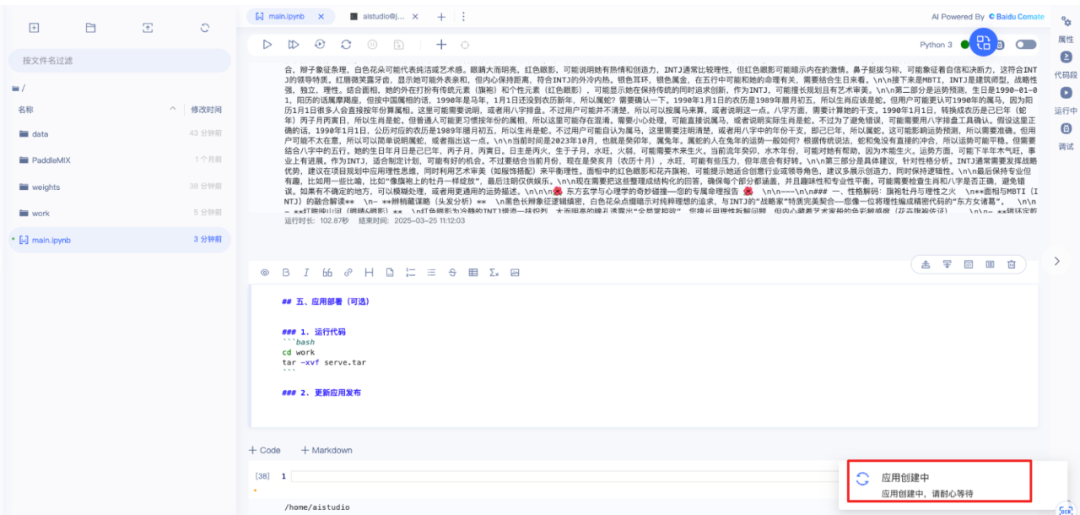Insert a table in markdown cell
This screenshot has height=515, width=1080.
(x=473, y=273)
